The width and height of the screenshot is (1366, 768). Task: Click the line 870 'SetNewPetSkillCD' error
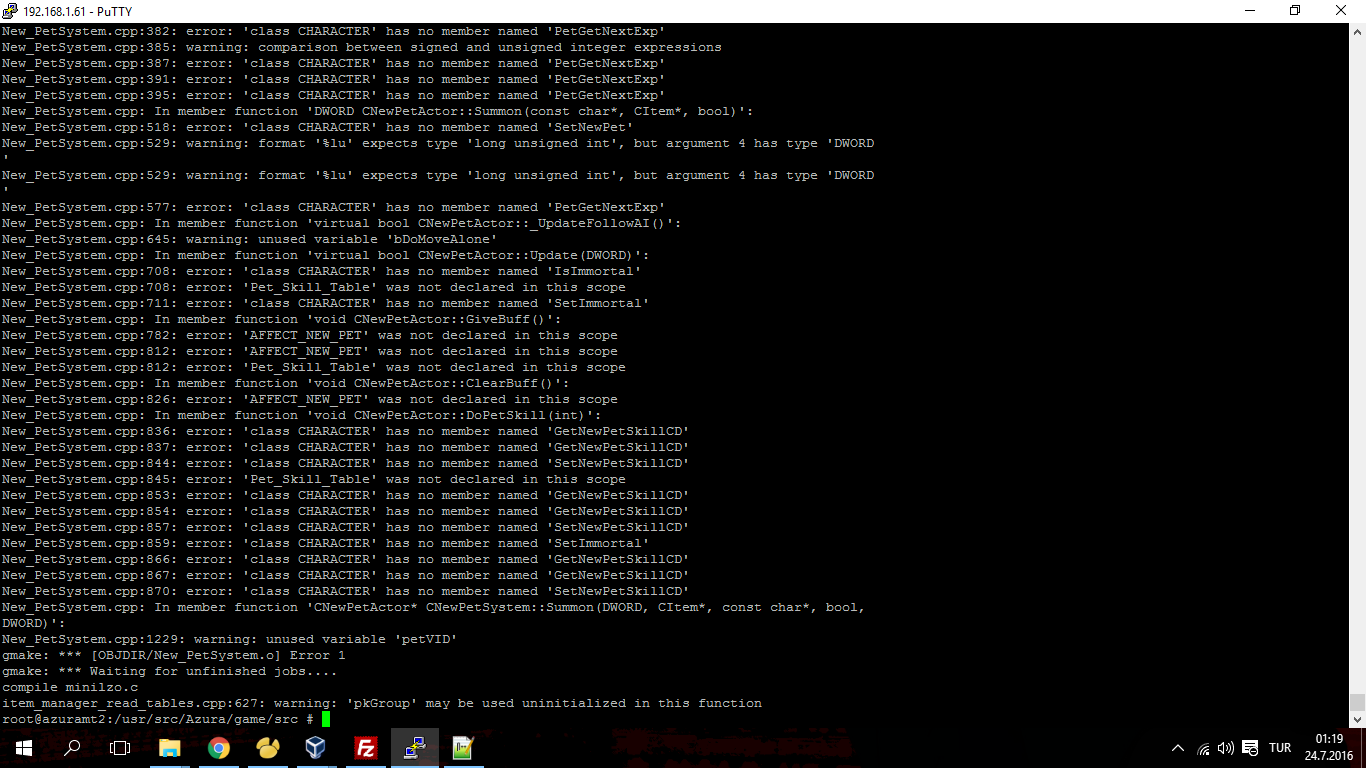(x=346, y=591)
